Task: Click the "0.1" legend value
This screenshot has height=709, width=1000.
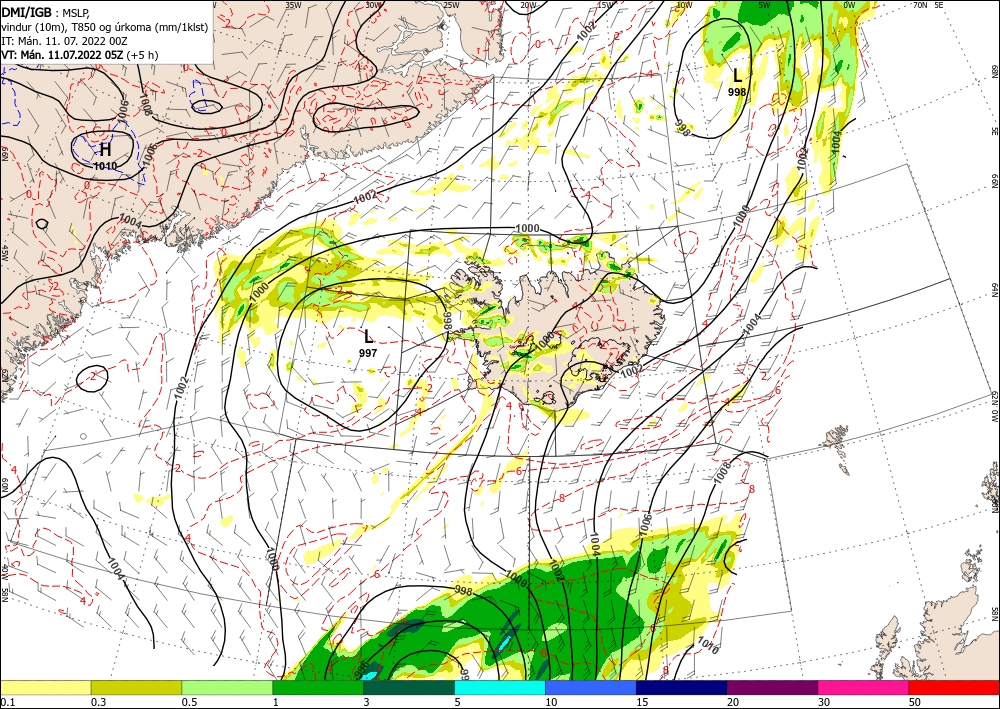Action: (7, 702)
